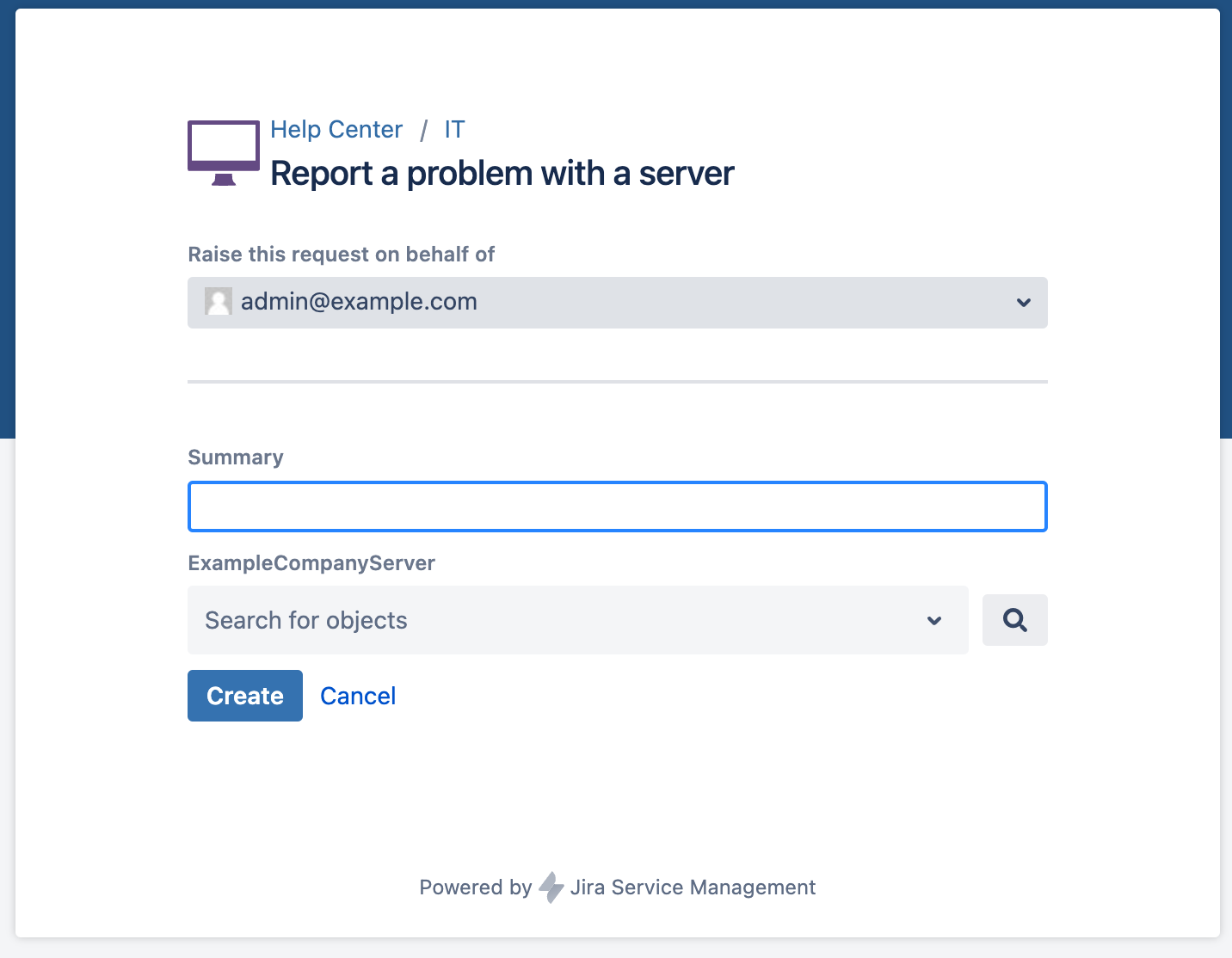This screenshot has width=1232, height=958.
Task: Submit the request with the Create button
Action: click(x=245, y=696)
